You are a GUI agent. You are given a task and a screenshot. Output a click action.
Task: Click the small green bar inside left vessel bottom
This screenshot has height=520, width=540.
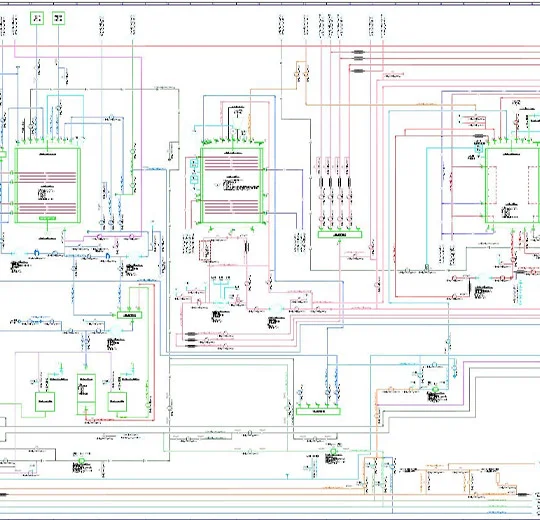48,218
